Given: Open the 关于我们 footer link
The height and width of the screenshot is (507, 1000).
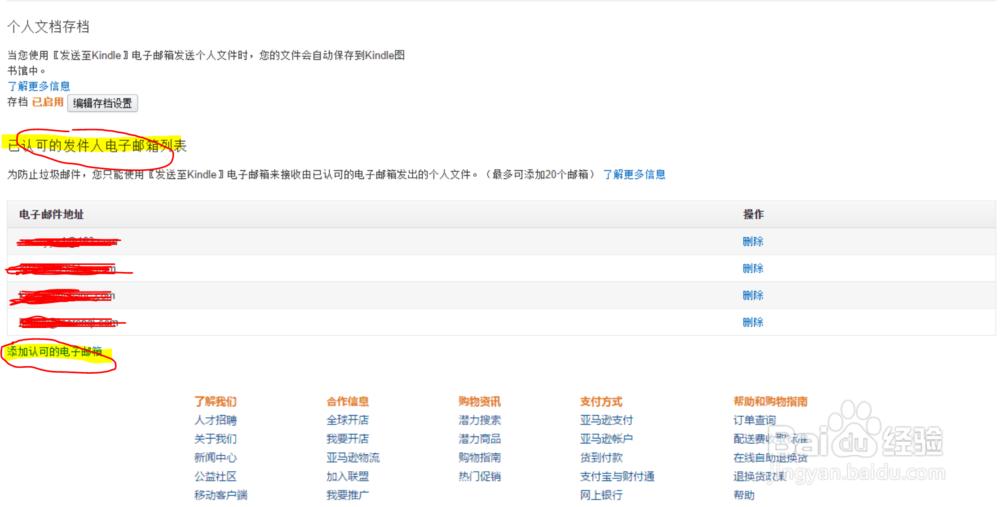Looking at the screenshot, I should (216, 439).
